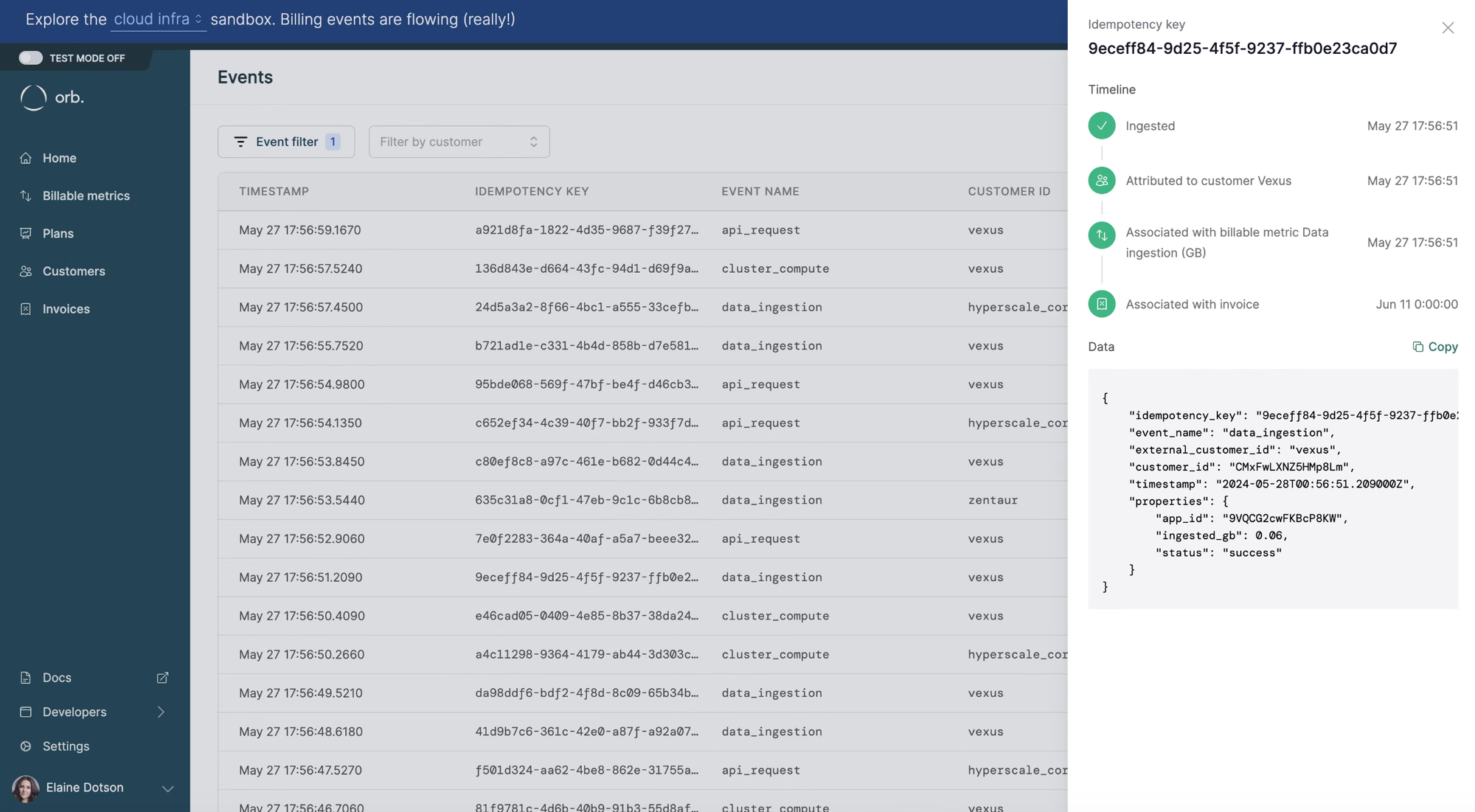Viewport: 1475px width, 812px height.
Task: Open the cloud infra sandbox selector
Action: (x=158, y=20)
